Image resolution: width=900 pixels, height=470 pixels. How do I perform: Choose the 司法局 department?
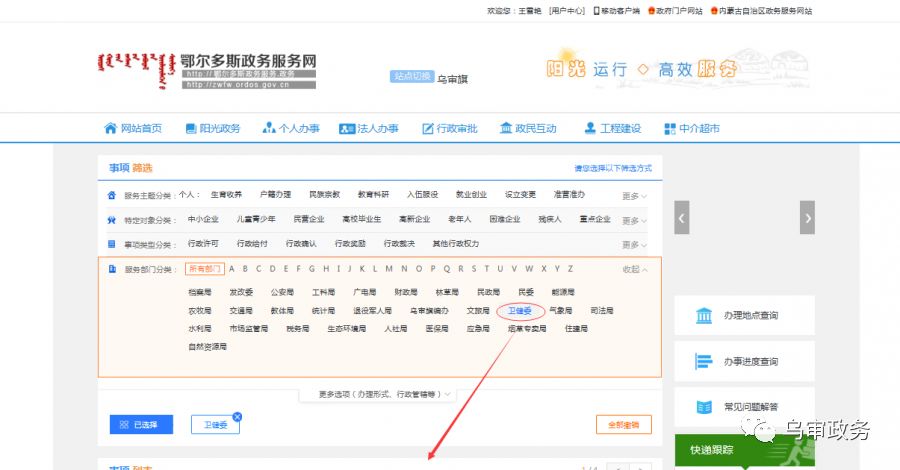coord(602,310)
